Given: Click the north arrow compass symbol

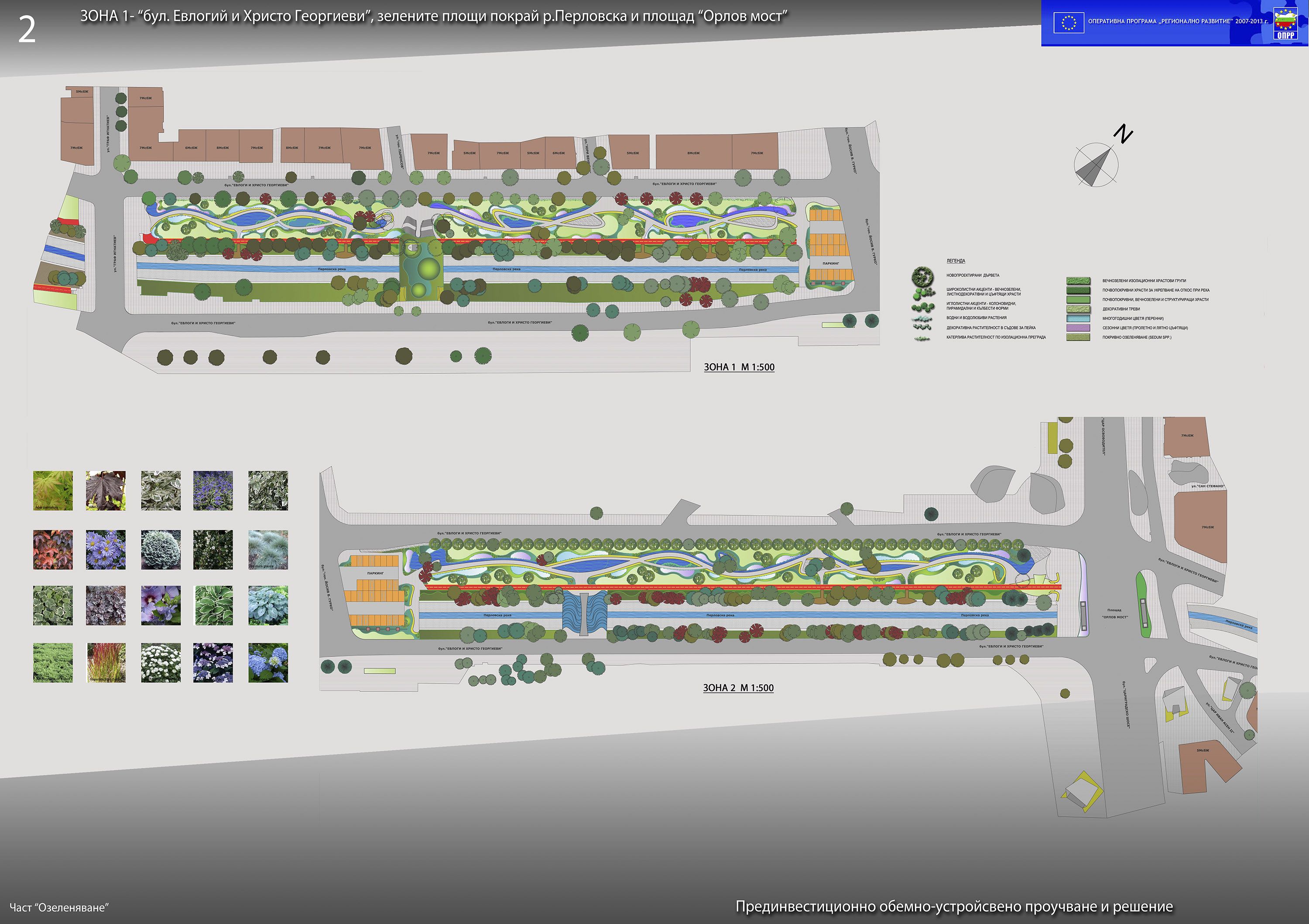Looking at the screenshot, I should click(x=1096, y=165).
